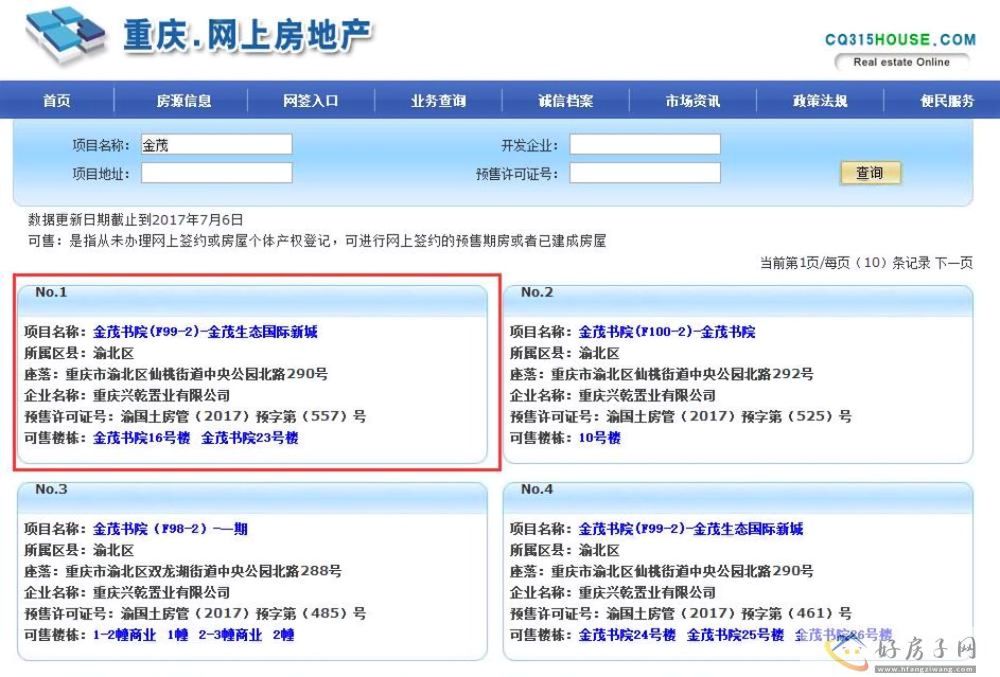Open the 首页 navigation menu item

coord(57,101)
